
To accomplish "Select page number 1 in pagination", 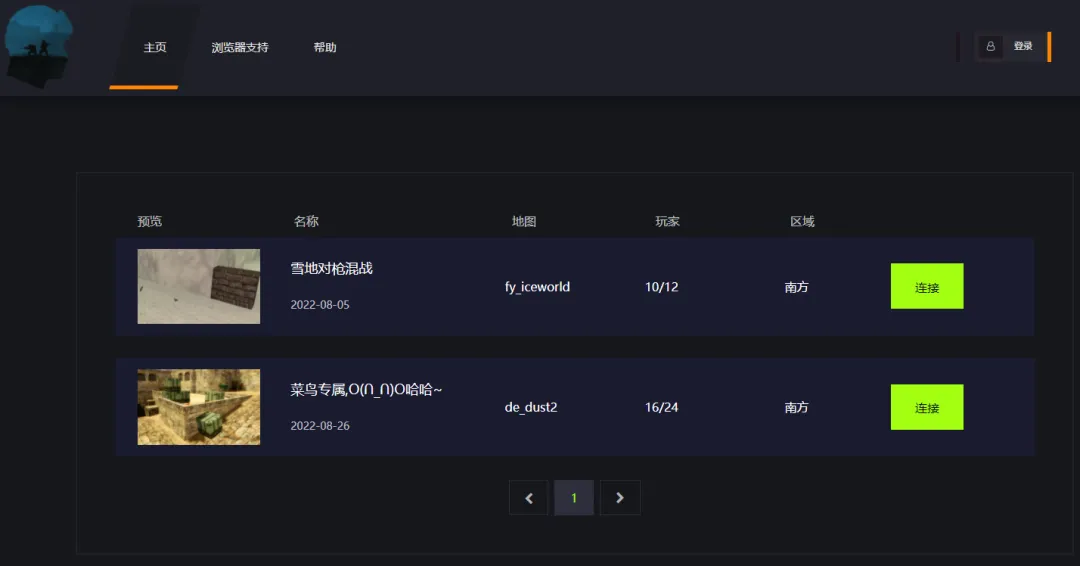I will (x=574, y=498).
